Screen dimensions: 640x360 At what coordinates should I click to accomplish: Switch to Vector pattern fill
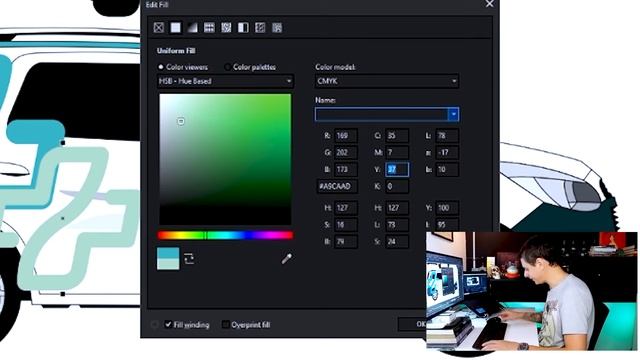click(209, 27)
